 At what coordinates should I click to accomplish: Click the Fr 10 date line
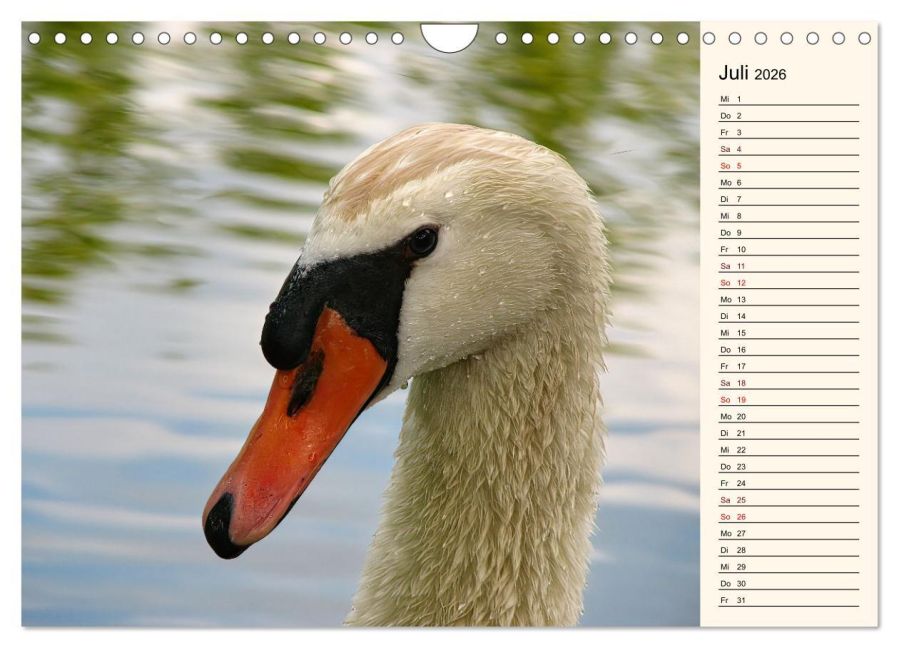789,249
